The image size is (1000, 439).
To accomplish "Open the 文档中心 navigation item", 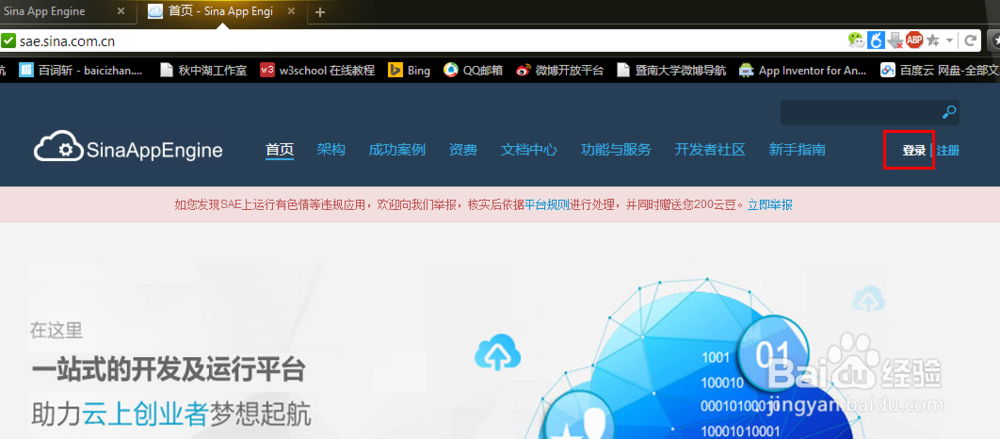I will click(x=529, y=150).
